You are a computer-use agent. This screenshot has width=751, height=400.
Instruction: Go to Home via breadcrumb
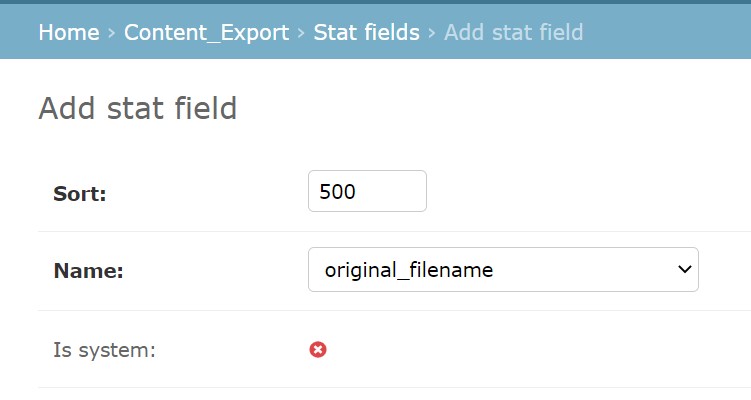point(69,33)
